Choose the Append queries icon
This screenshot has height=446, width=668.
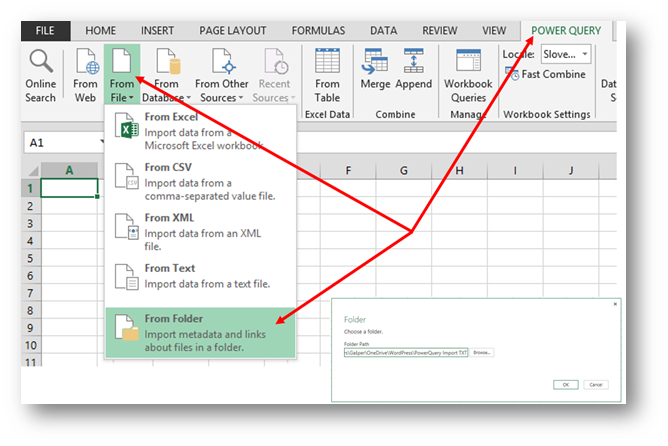pos(413,69)
